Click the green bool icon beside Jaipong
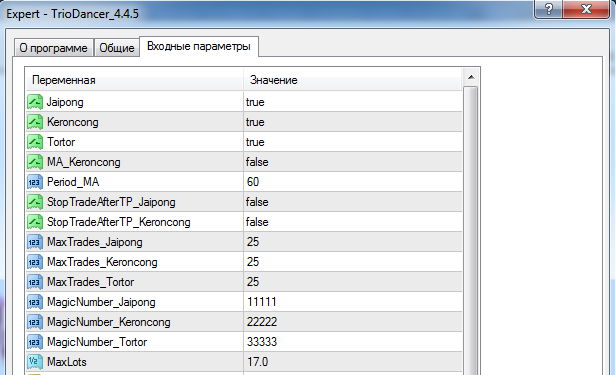This screenshot has height=375, width=616. 35,102
